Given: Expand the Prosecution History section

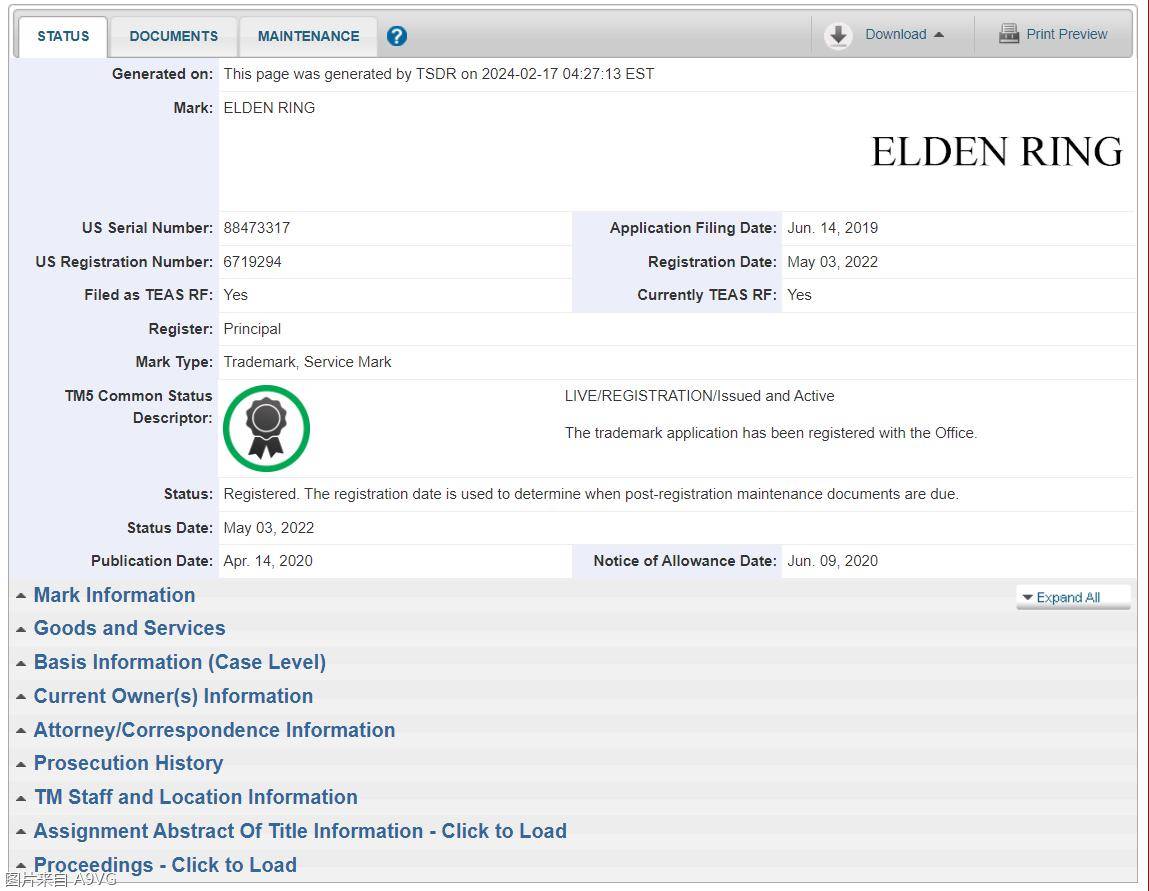Looking at the screenshot, I should click(x=128, y=764).
